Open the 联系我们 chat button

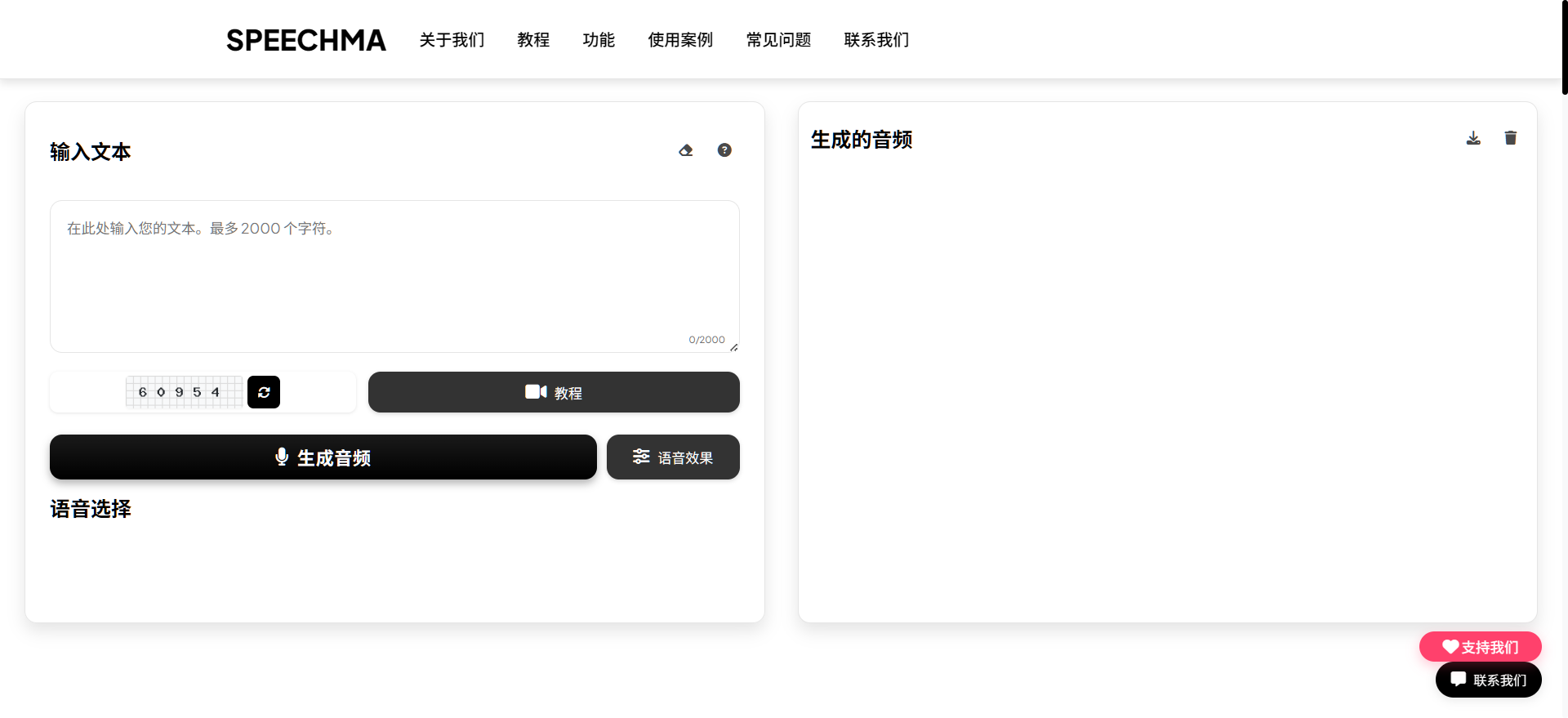click(x=1488, y=680)
